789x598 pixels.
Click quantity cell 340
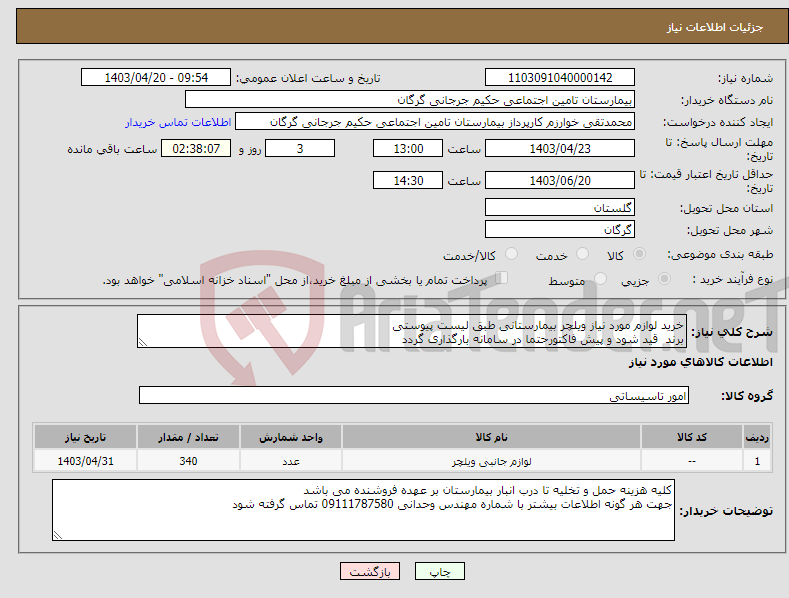[188, 461]
